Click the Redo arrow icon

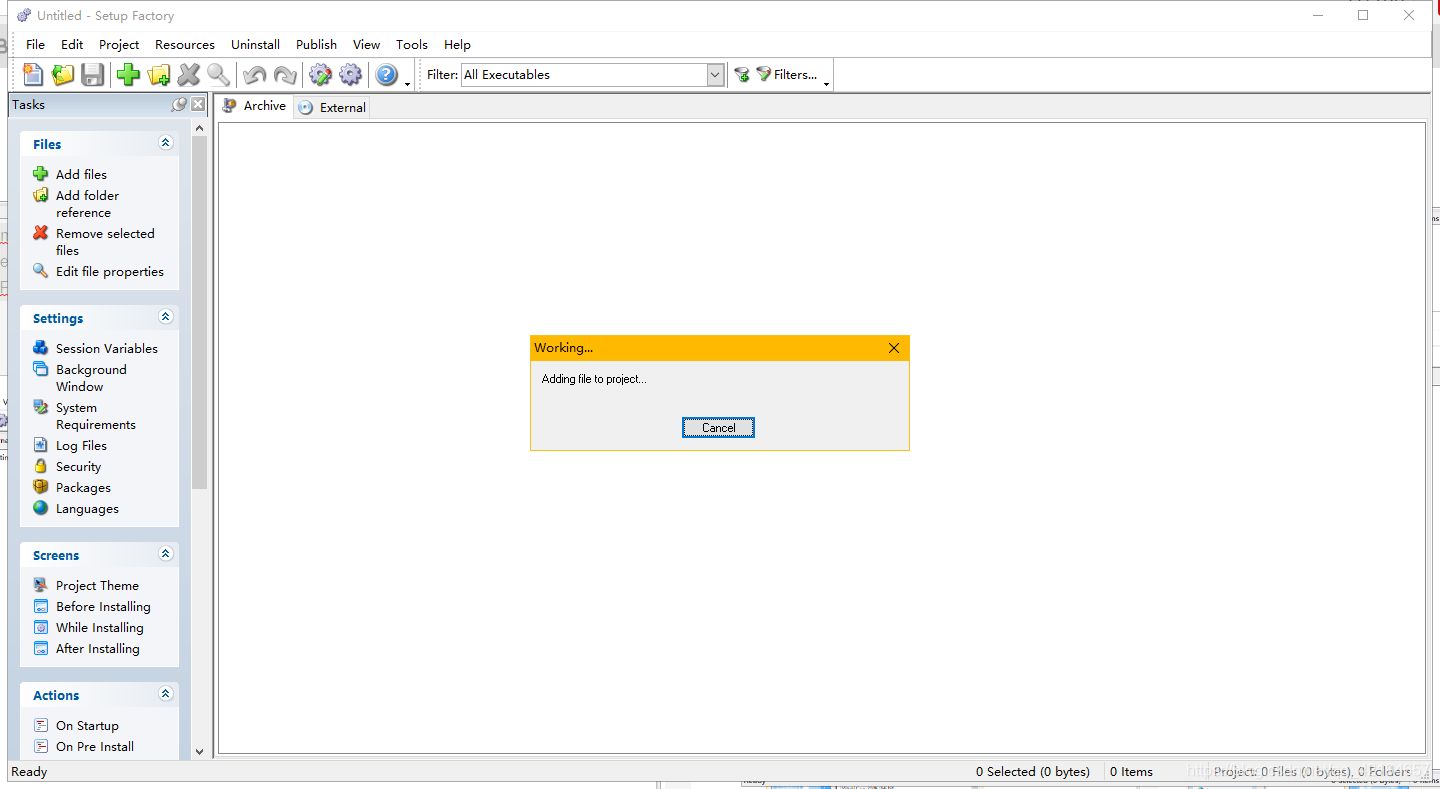coord(285,74)
